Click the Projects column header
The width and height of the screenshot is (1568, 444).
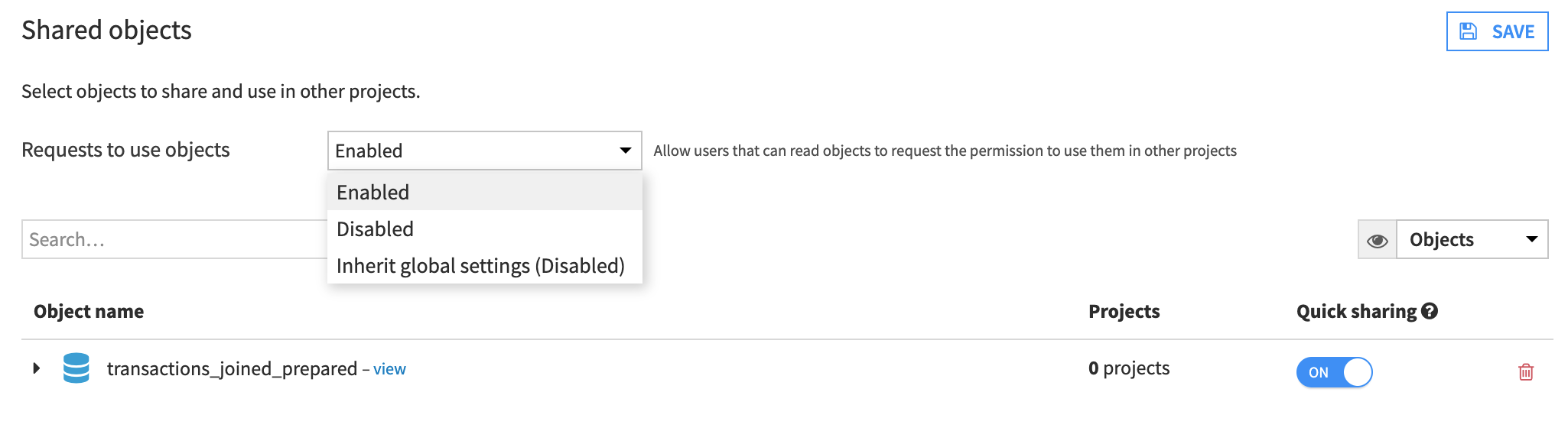(1124, 311)
